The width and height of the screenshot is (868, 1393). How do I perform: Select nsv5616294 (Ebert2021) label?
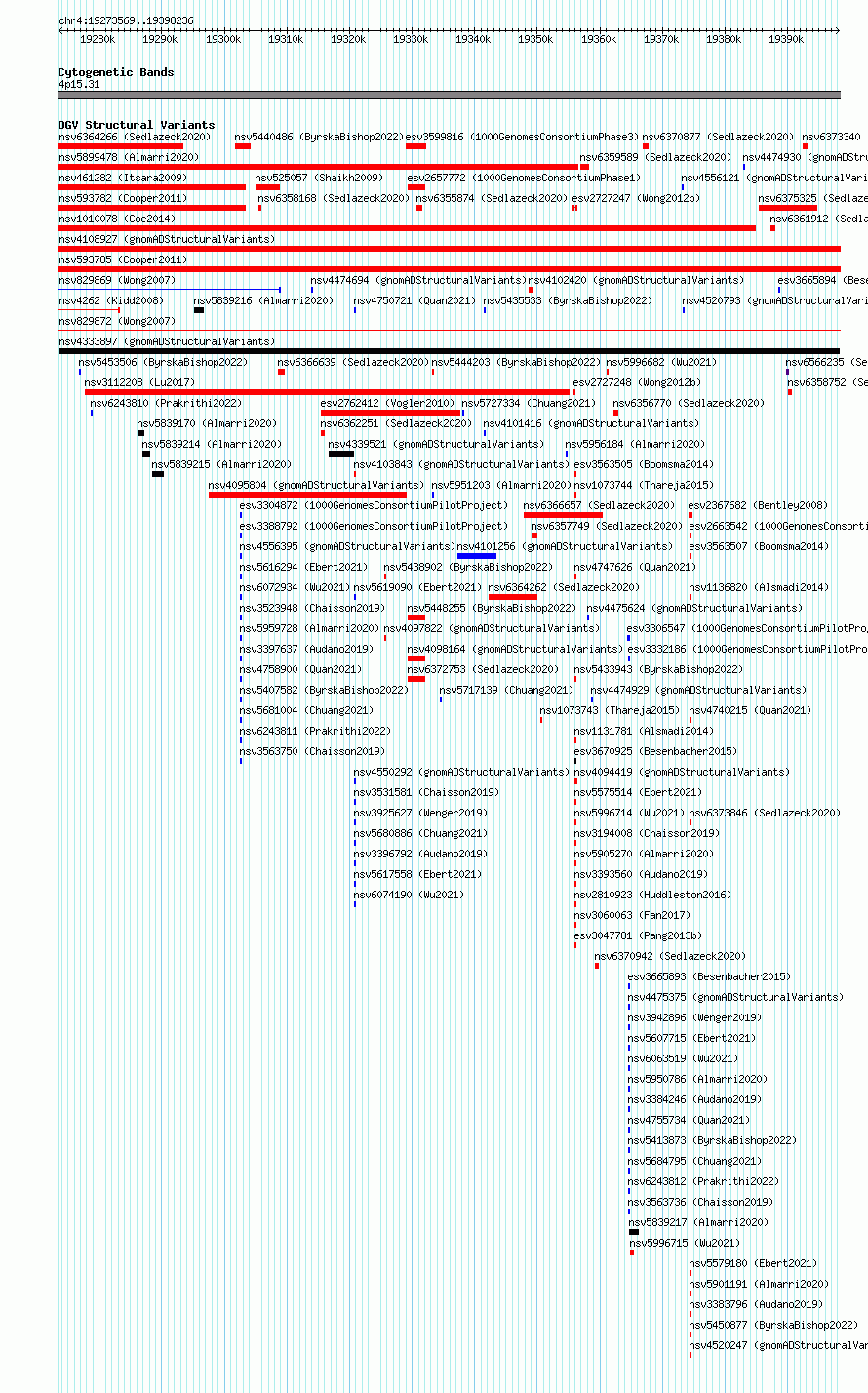pos(304,567)
